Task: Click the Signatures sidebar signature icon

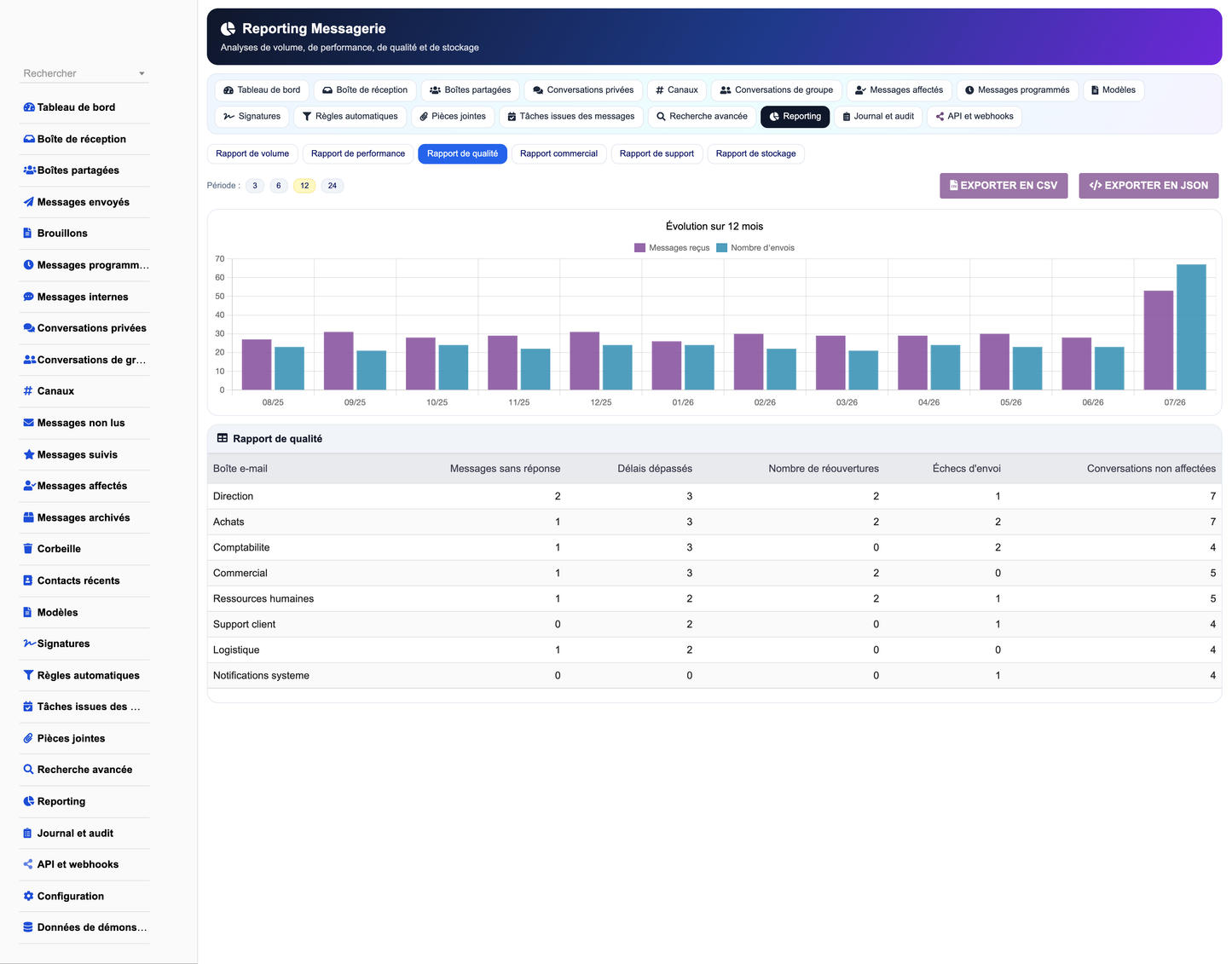Action: [29, 644]
